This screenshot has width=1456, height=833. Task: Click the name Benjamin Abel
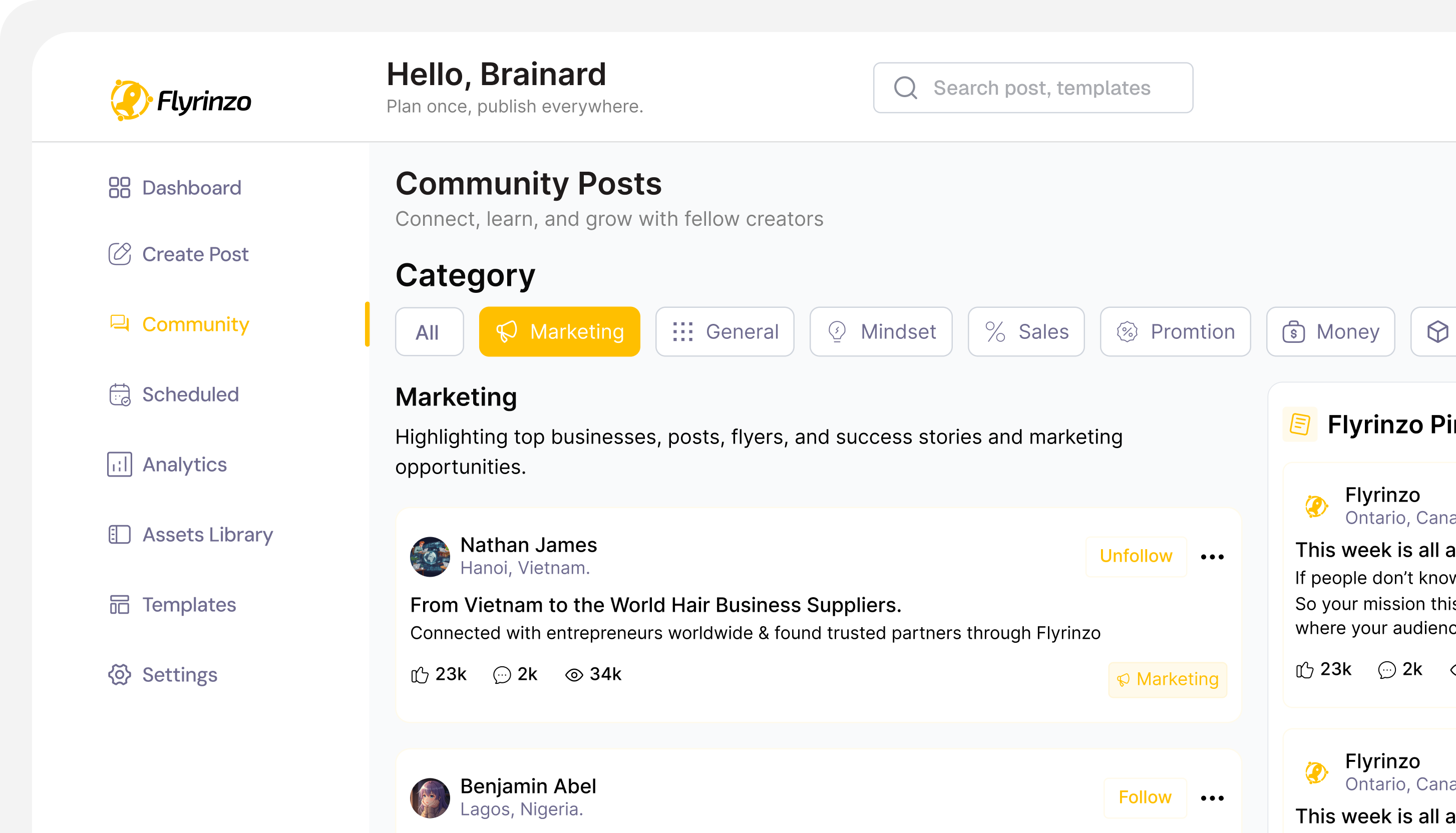pyautogui.click(x=528, y=786)
